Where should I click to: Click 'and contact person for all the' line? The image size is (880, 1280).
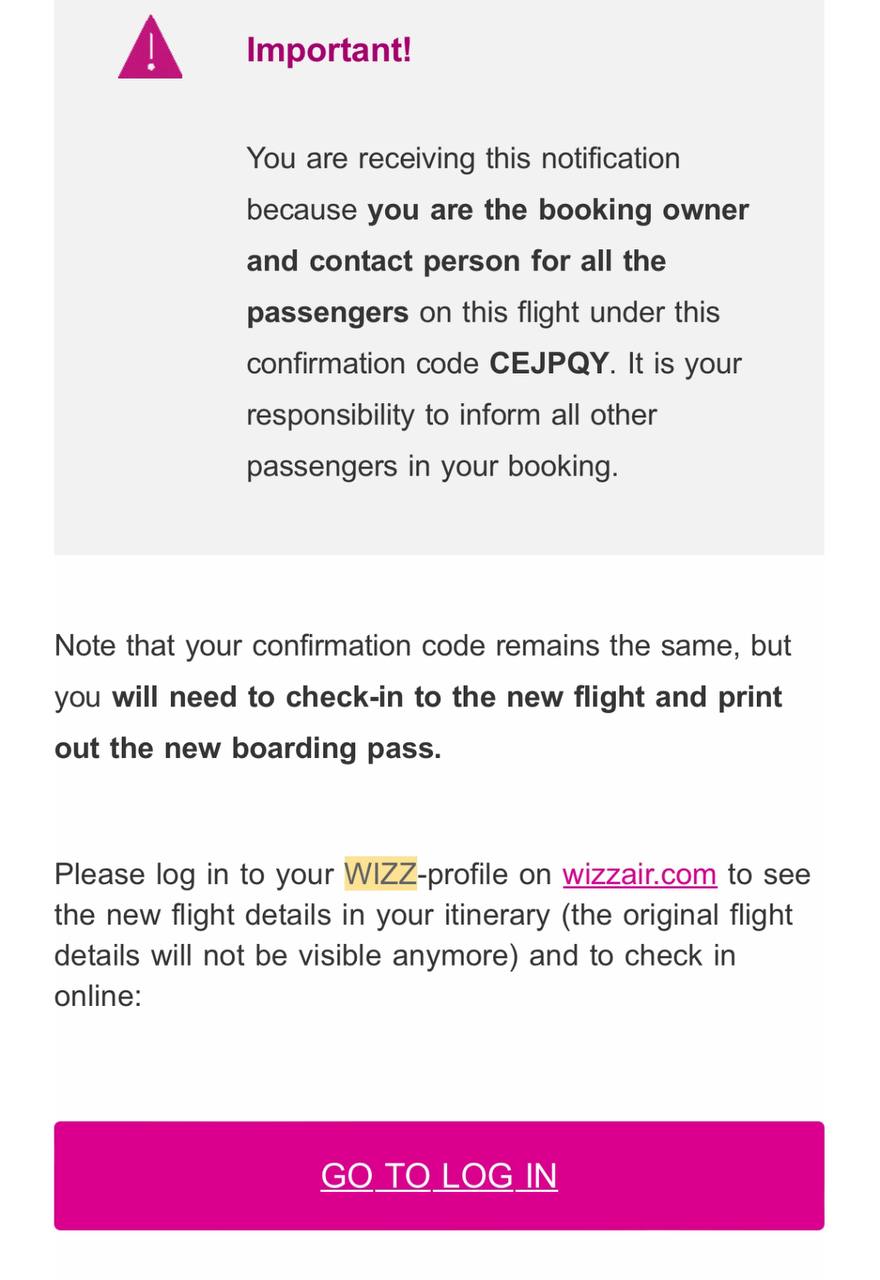coord(456,261)
